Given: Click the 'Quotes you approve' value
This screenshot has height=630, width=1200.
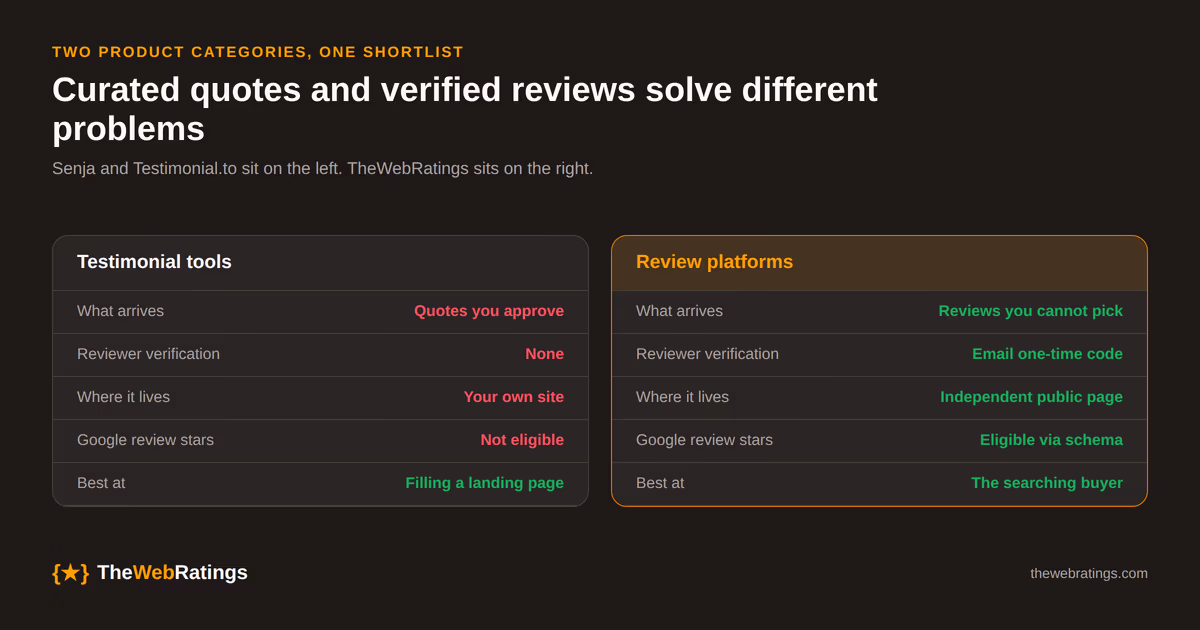Looking at the screenshot, I should click(x=489, y=311).
